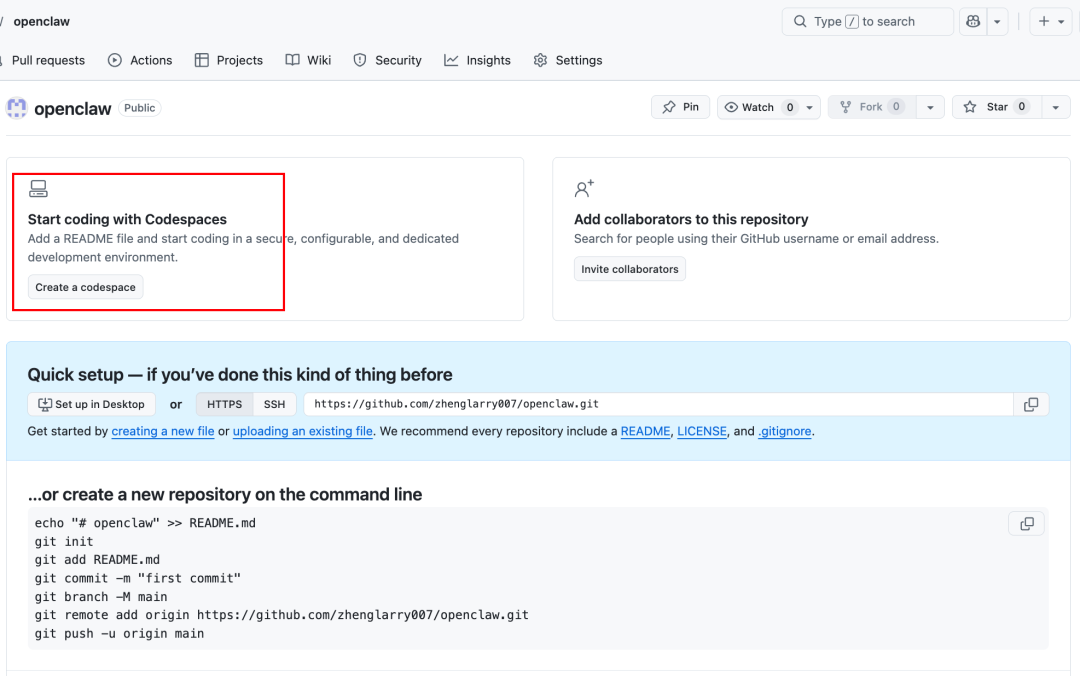Click the 'git branch -M main' line
Viewport: 1080px width, 676px height.
pyautogui.click(x=101, y=597)
